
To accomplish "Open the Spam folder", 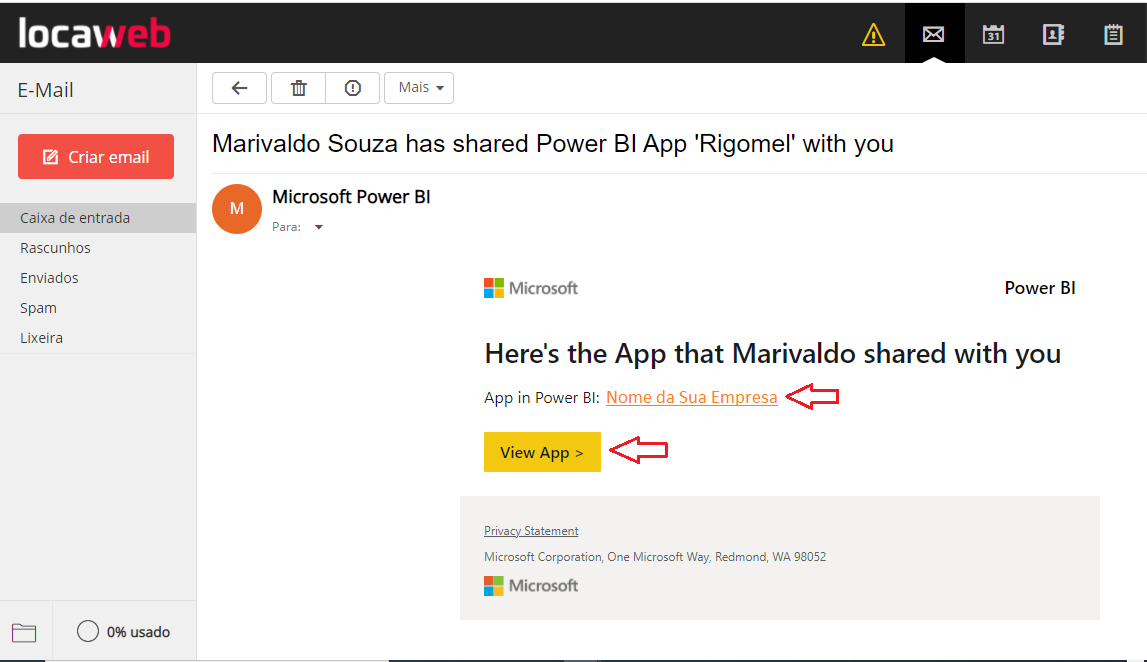I will [38, 308].
